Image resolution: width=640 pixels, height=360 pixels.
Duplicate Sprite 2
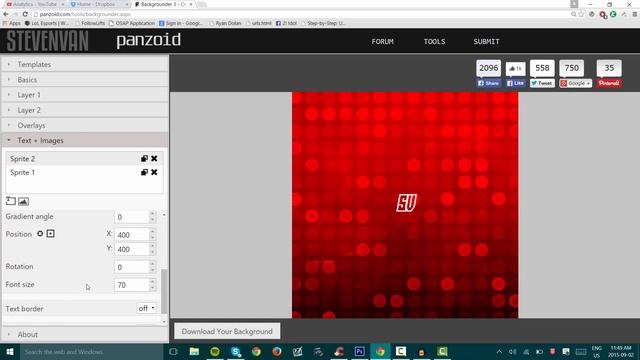point(144,158)
